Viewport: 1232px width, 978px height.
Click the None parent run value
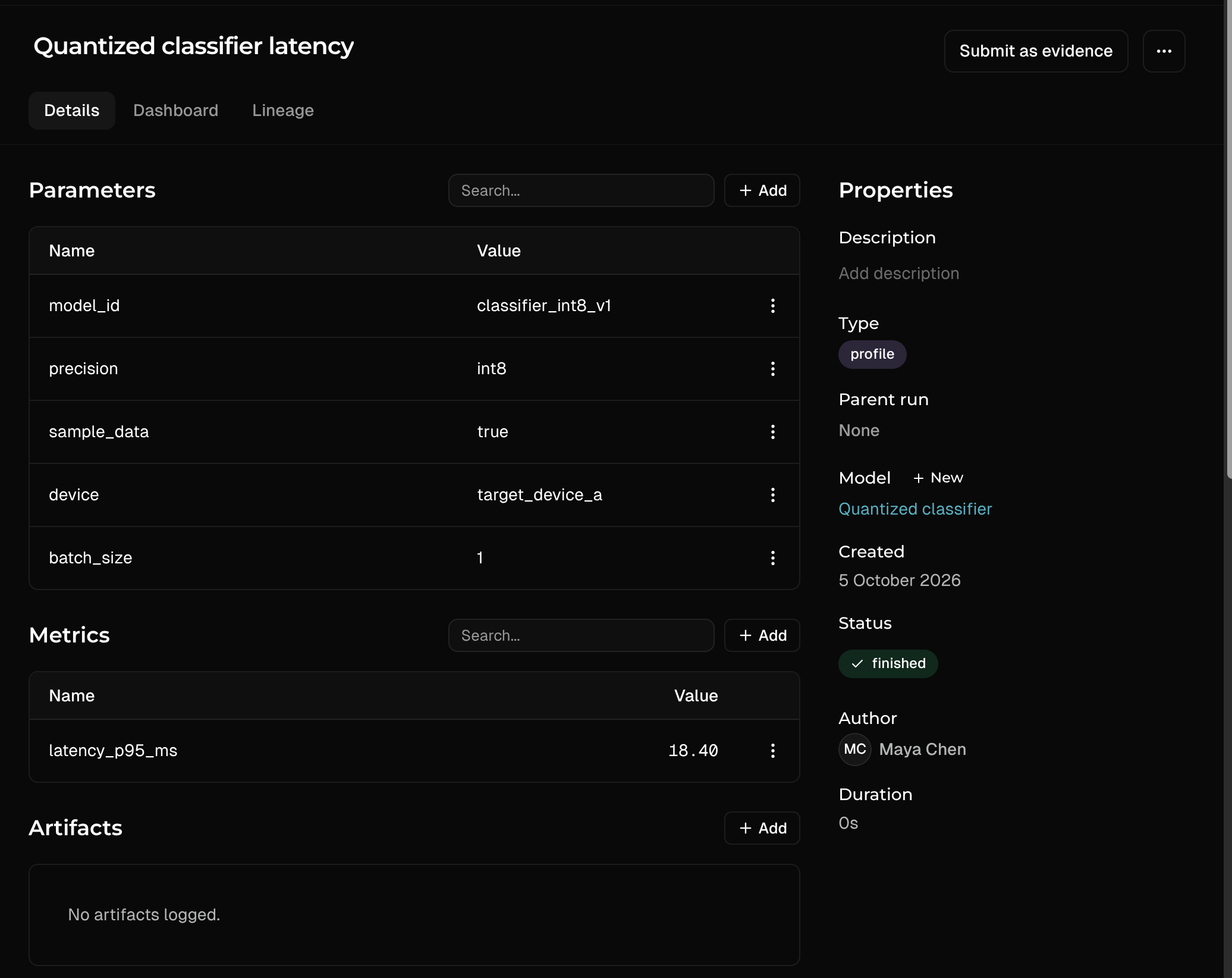click(859, 431)
